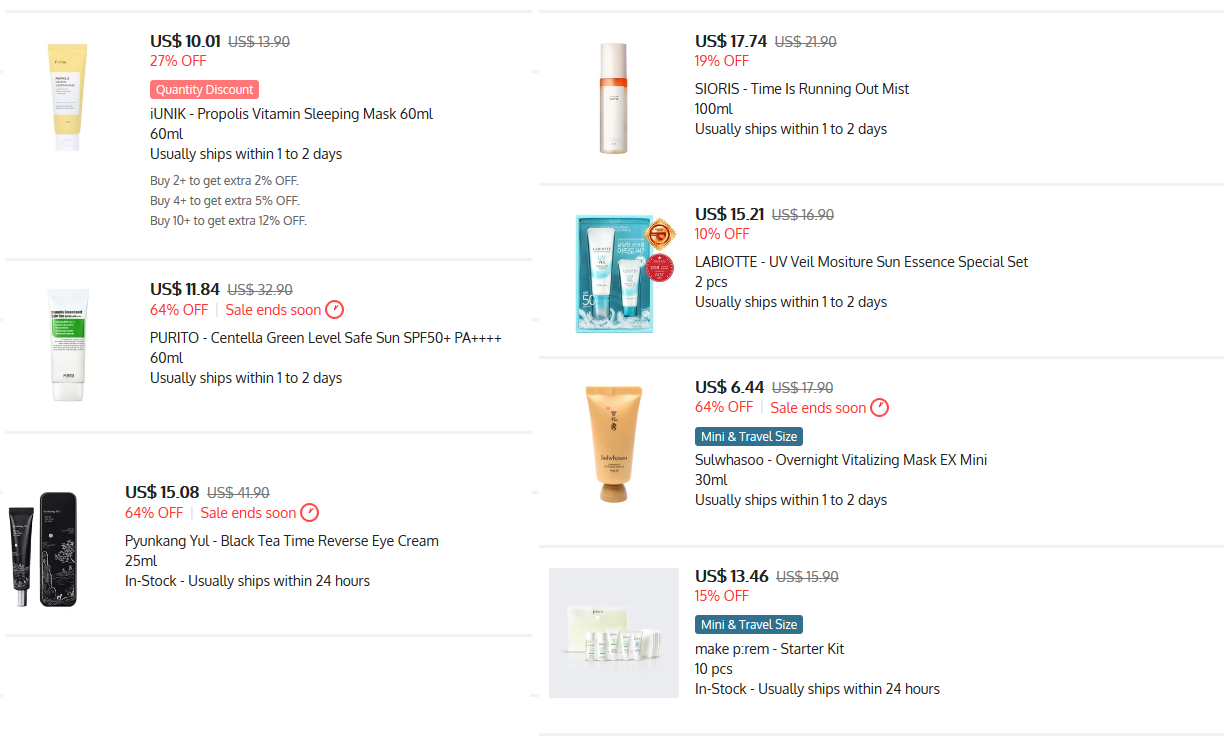Open the Sulwhasoo mask tube image
The height and width of the screenshot is (746, 1224).
[613, 443]
